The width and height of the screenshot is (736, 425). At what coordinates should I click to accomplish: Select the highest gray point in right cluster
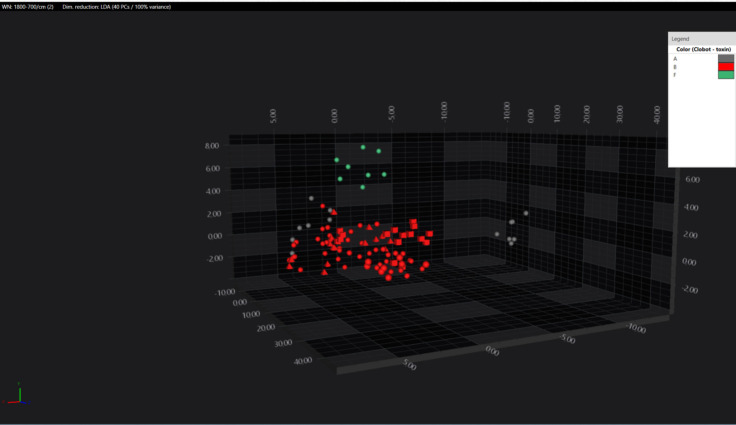[526, 213]
